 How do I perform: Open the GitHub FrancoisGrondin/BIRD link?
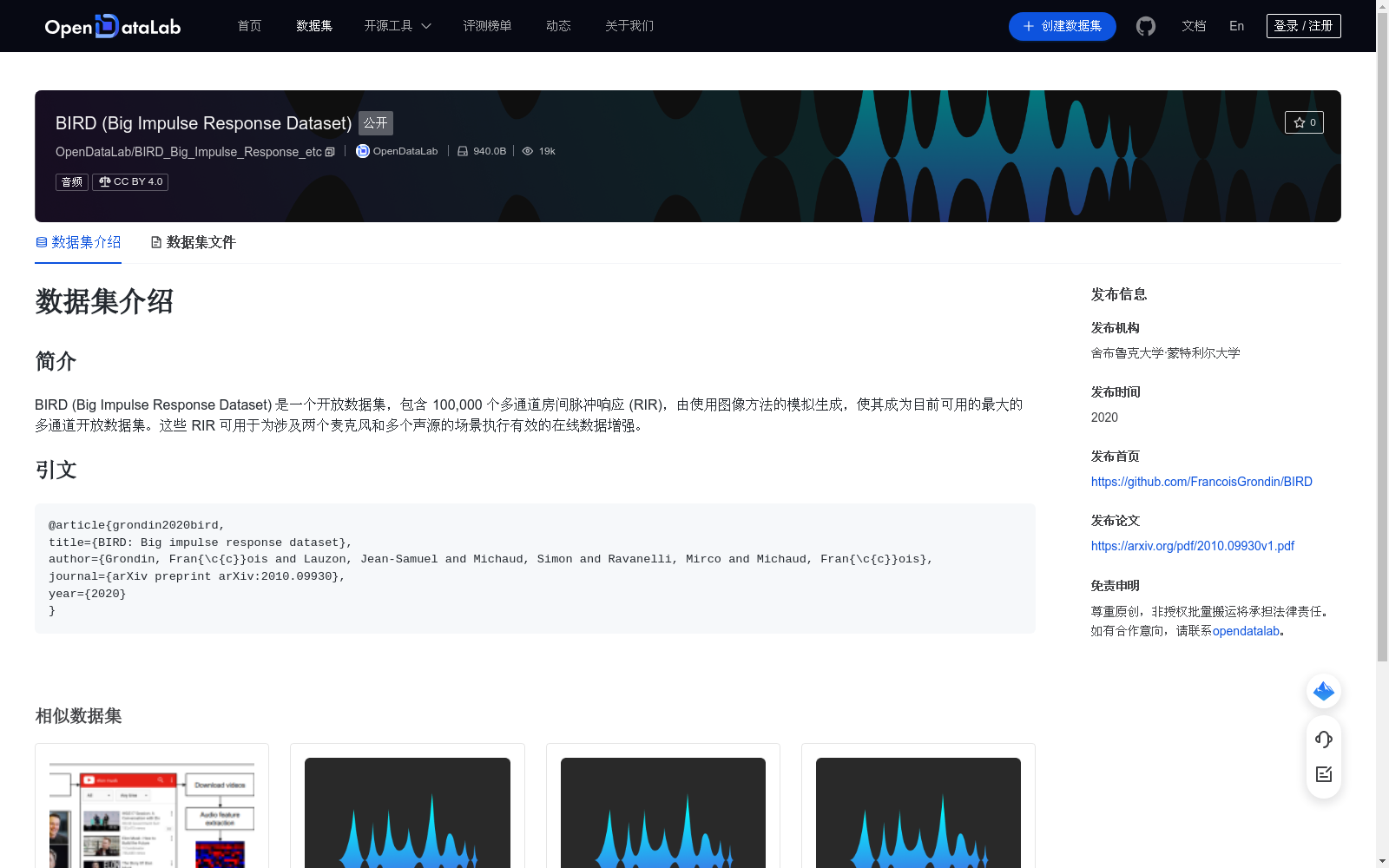tap(1201, 482)
